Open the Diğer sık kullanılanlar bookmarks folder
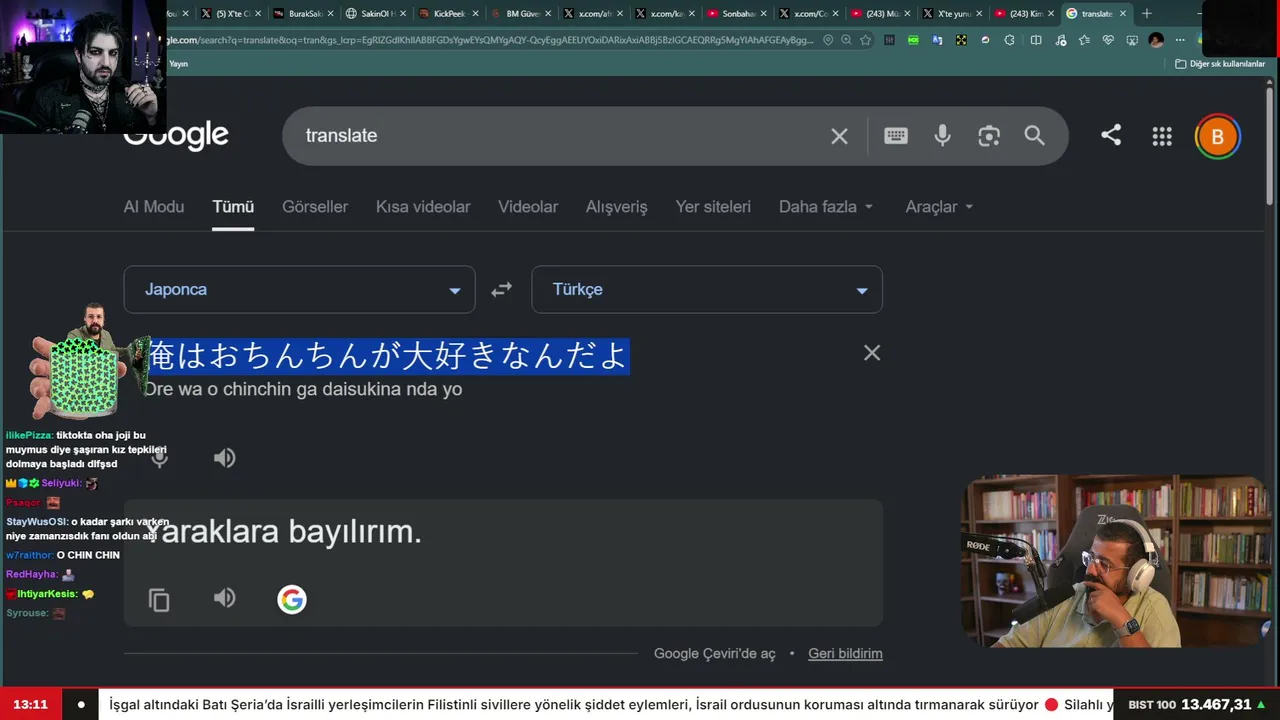This screenshot has width=1280, height=720. pos(1220,64)
